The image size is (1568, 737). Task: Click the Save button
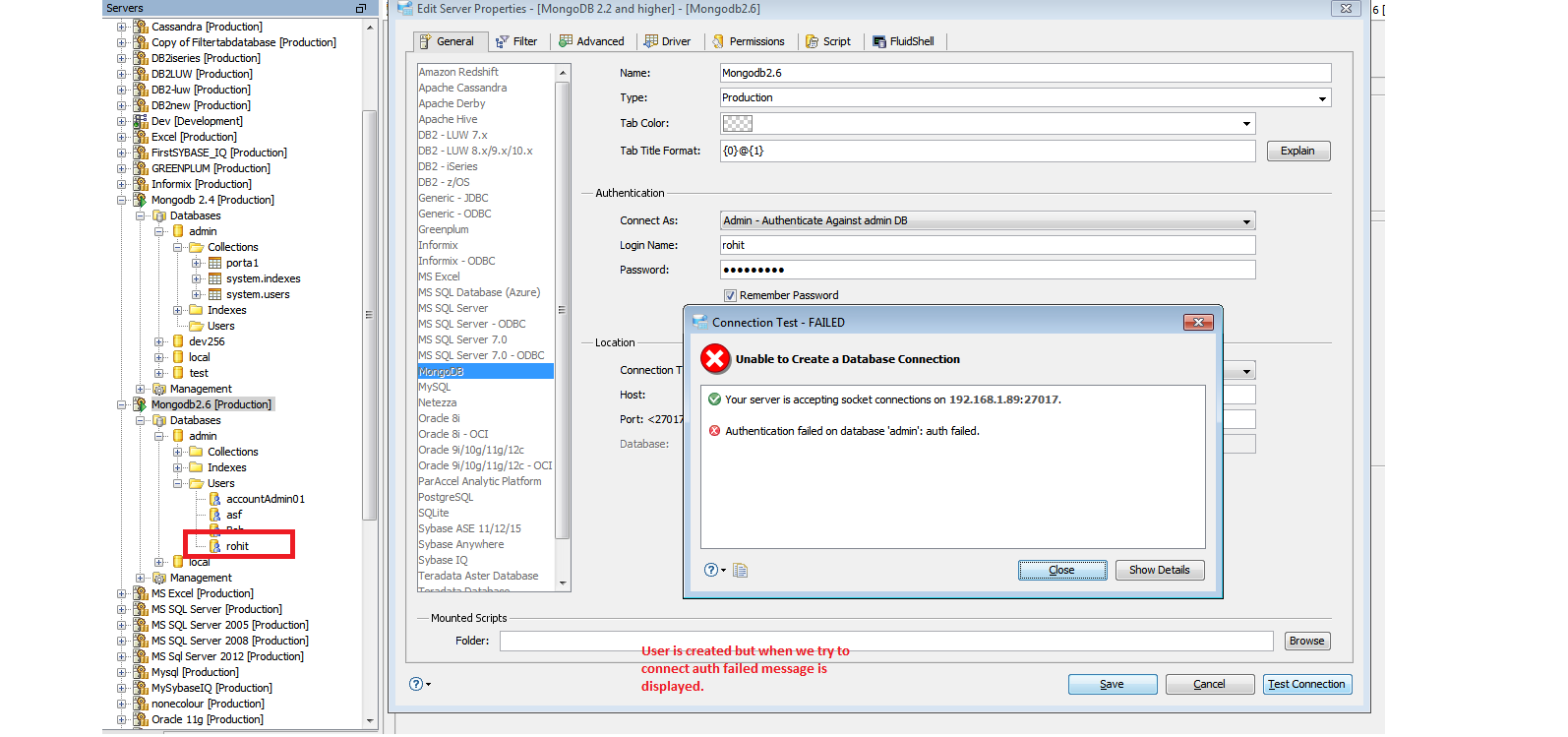[1113, 684]
